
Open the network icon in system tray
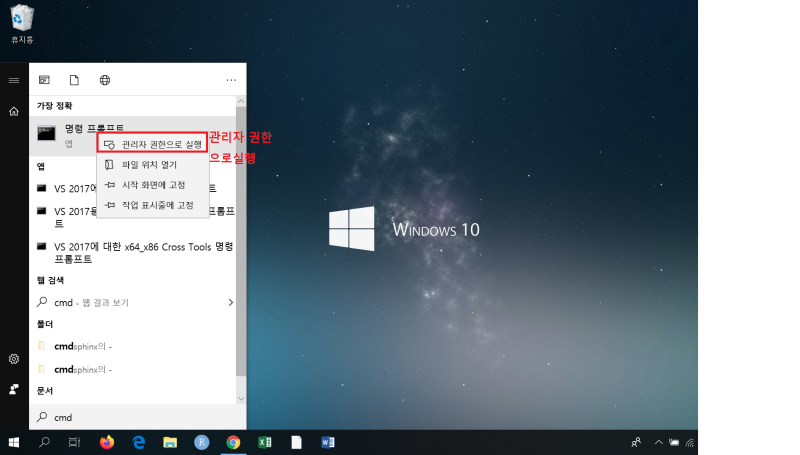click(x=690, y=442)
